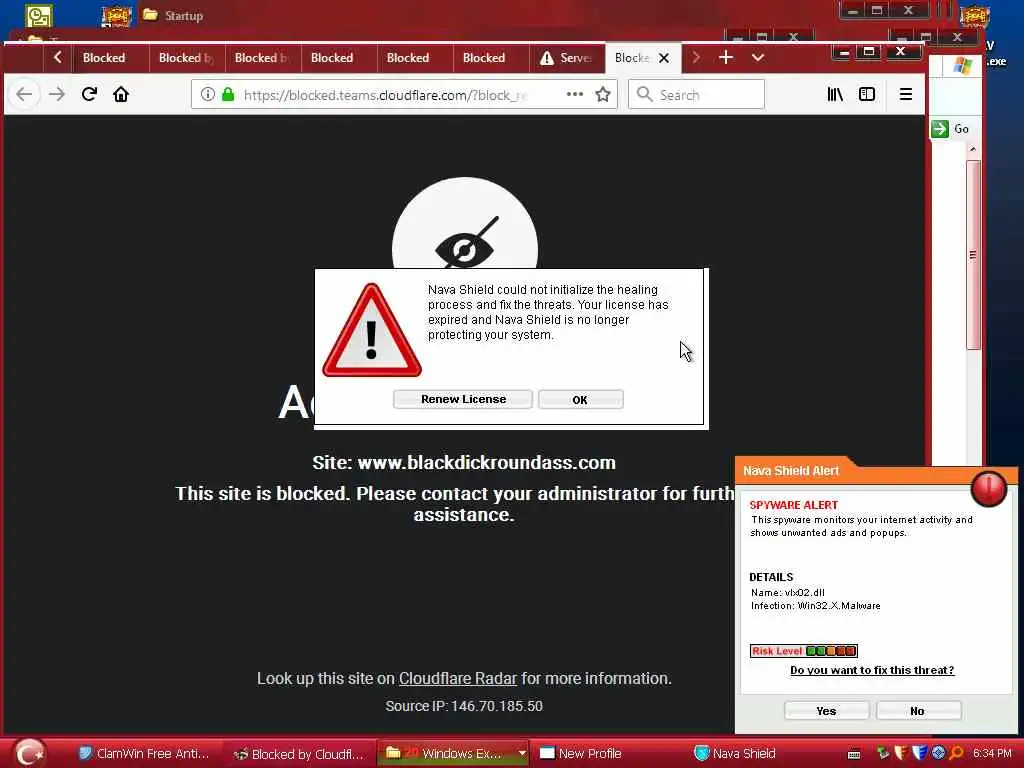The width and height of the screenshot is (1024, 768).
Task: Open the Library icon in Firefox toolbar
Action: 835,94
